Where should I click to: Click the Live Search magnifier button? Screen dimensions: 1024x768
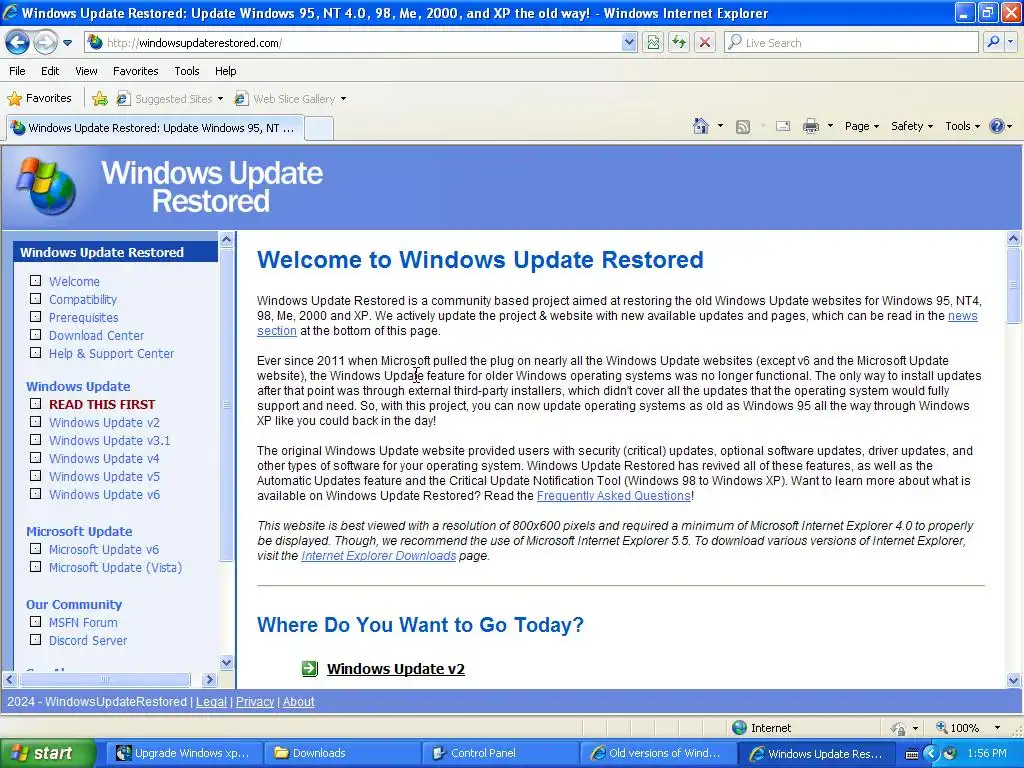pyautogui.click(x=993, y=42)
